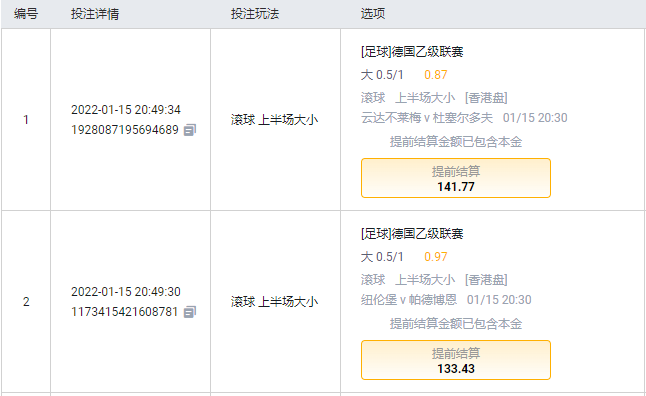Image resolution: width=646 pixels, height=396 pixels.
Task: Copy bet ID 1928087195694689 with copy icon
Action: (190, 130)
